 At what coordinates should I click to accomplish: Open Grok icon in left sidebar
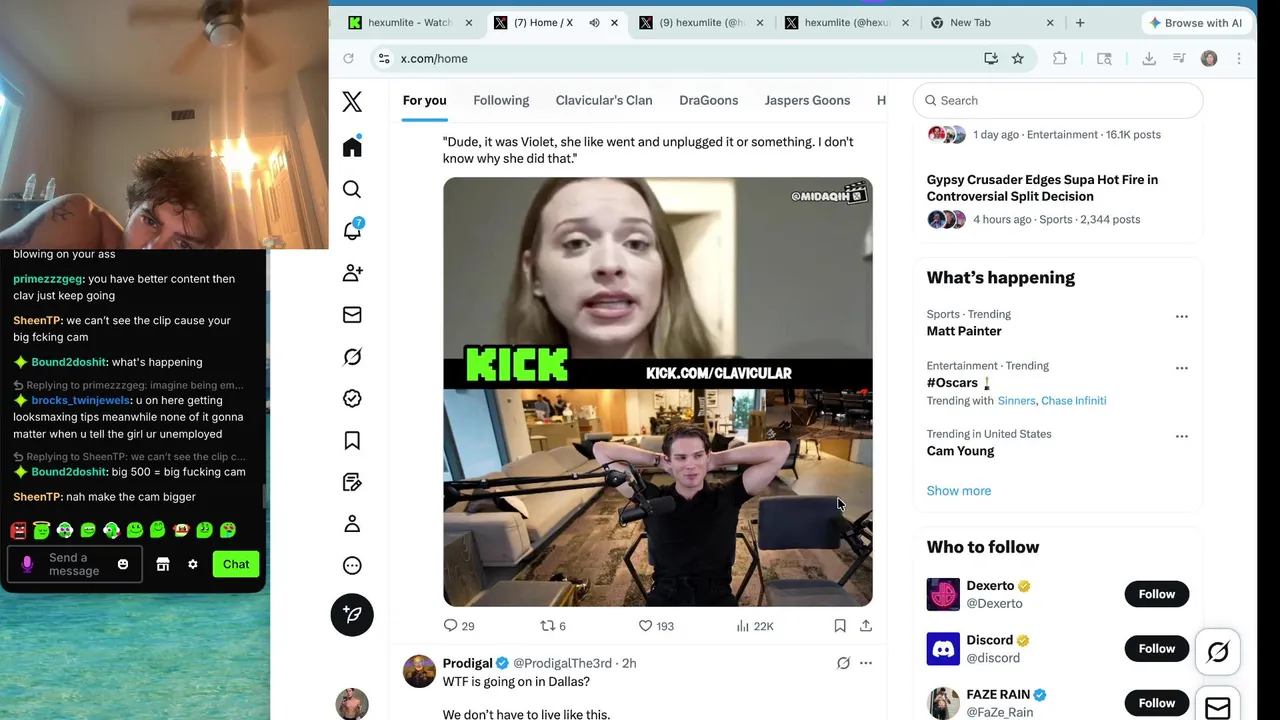[352, 356]
